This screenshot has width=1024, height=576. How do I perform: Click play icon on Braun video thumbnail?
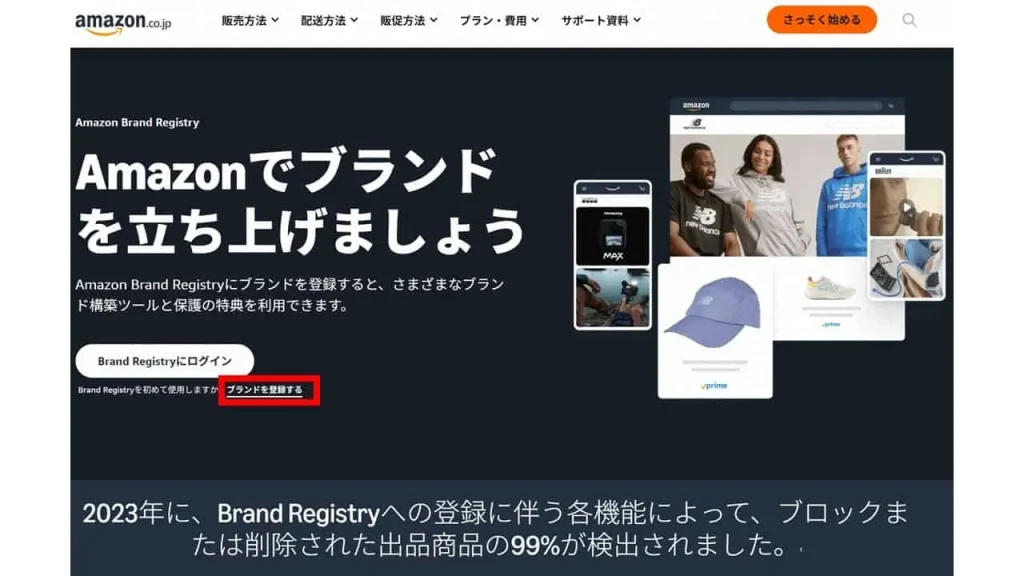coord(906,208)
